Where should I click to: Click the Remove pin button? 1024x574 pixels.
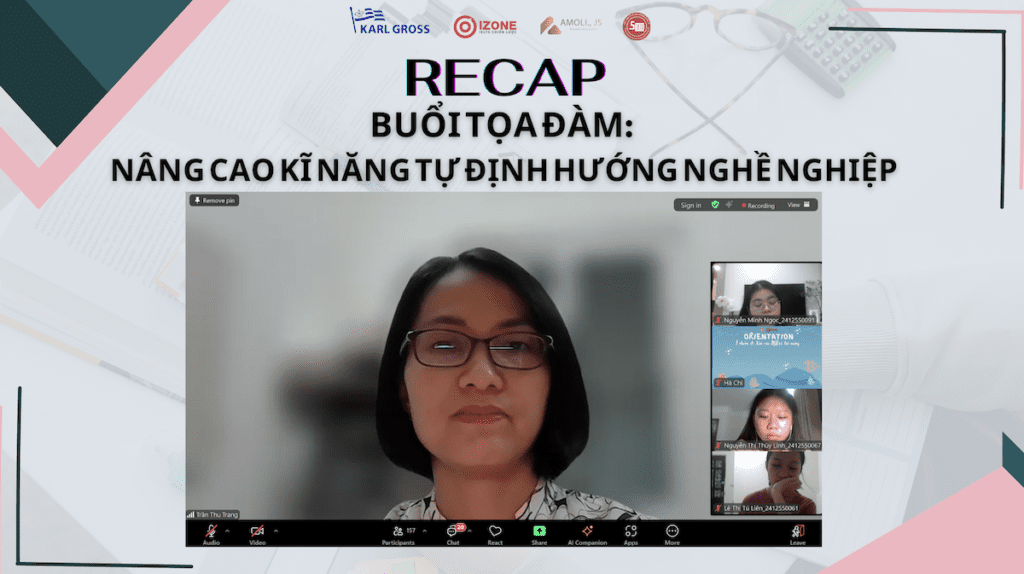(214, 201)
